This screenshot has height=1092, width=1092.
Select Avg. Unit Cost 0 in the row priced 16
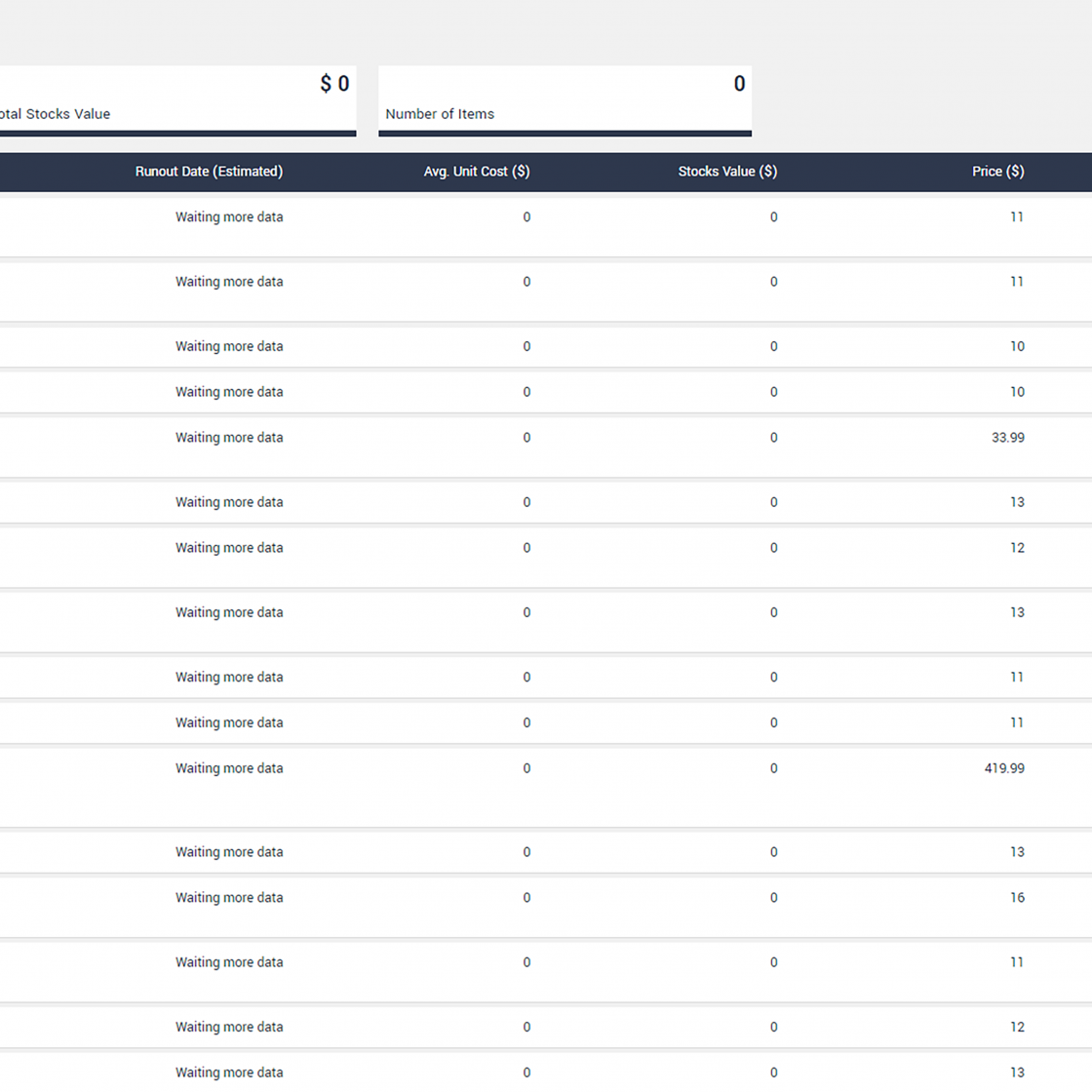click(526, 898)
